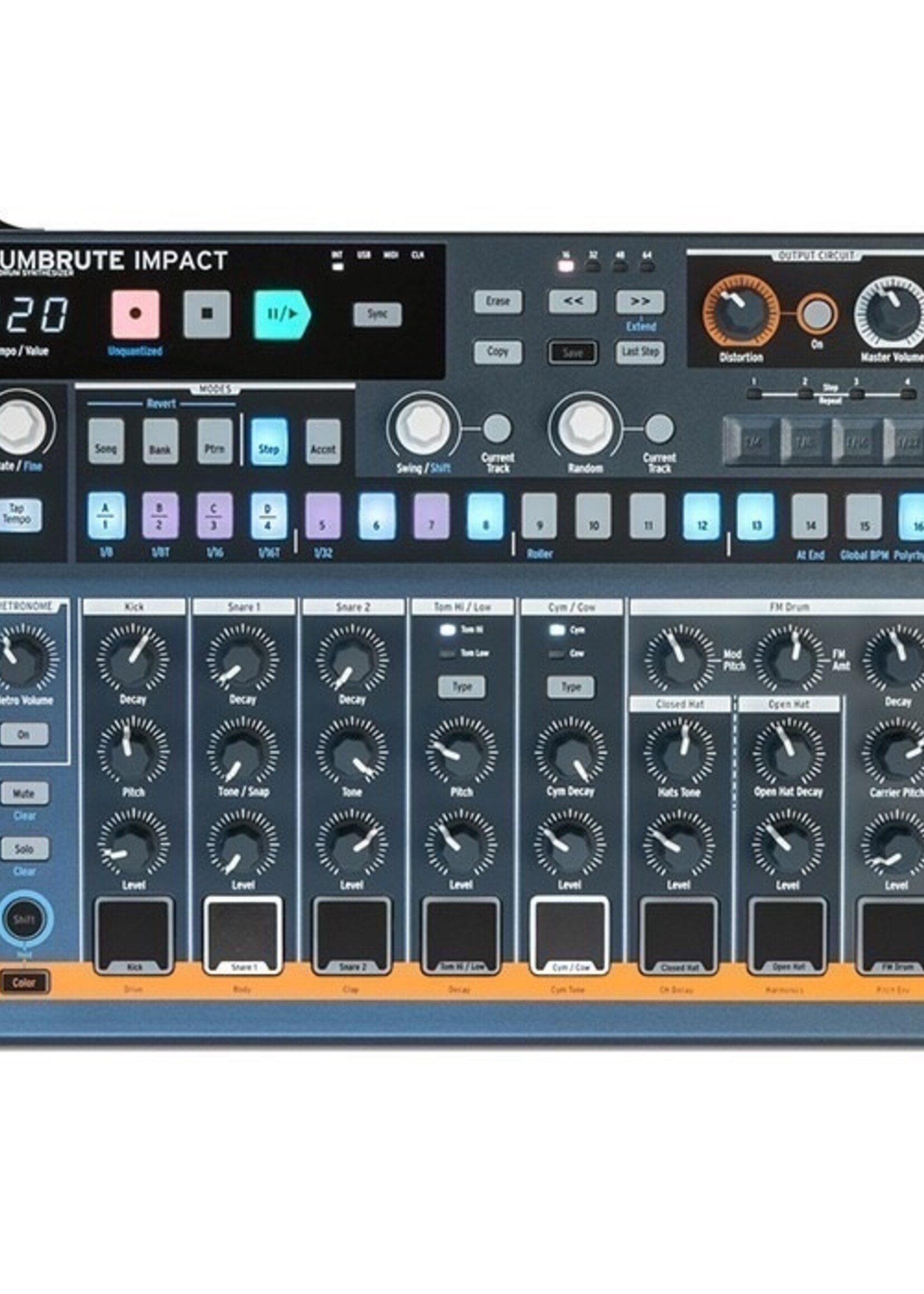Image resolution: width=924 pixels, height=1294 pixels.
Task: Toggle step button C/3
Action: pyautogui.click(x=215, y=516)
